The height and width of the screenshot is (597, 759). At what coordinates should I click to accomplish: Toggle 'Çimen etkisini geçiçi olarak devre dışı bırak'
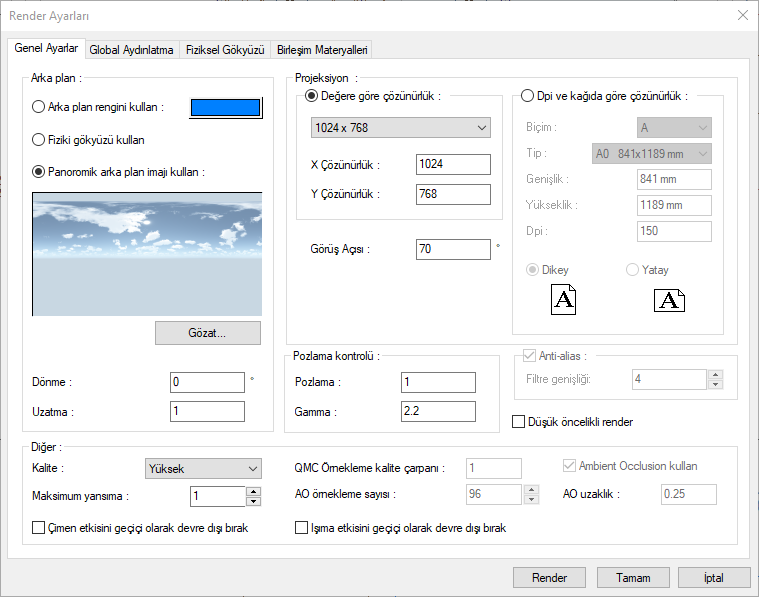[x=39, y=528]
